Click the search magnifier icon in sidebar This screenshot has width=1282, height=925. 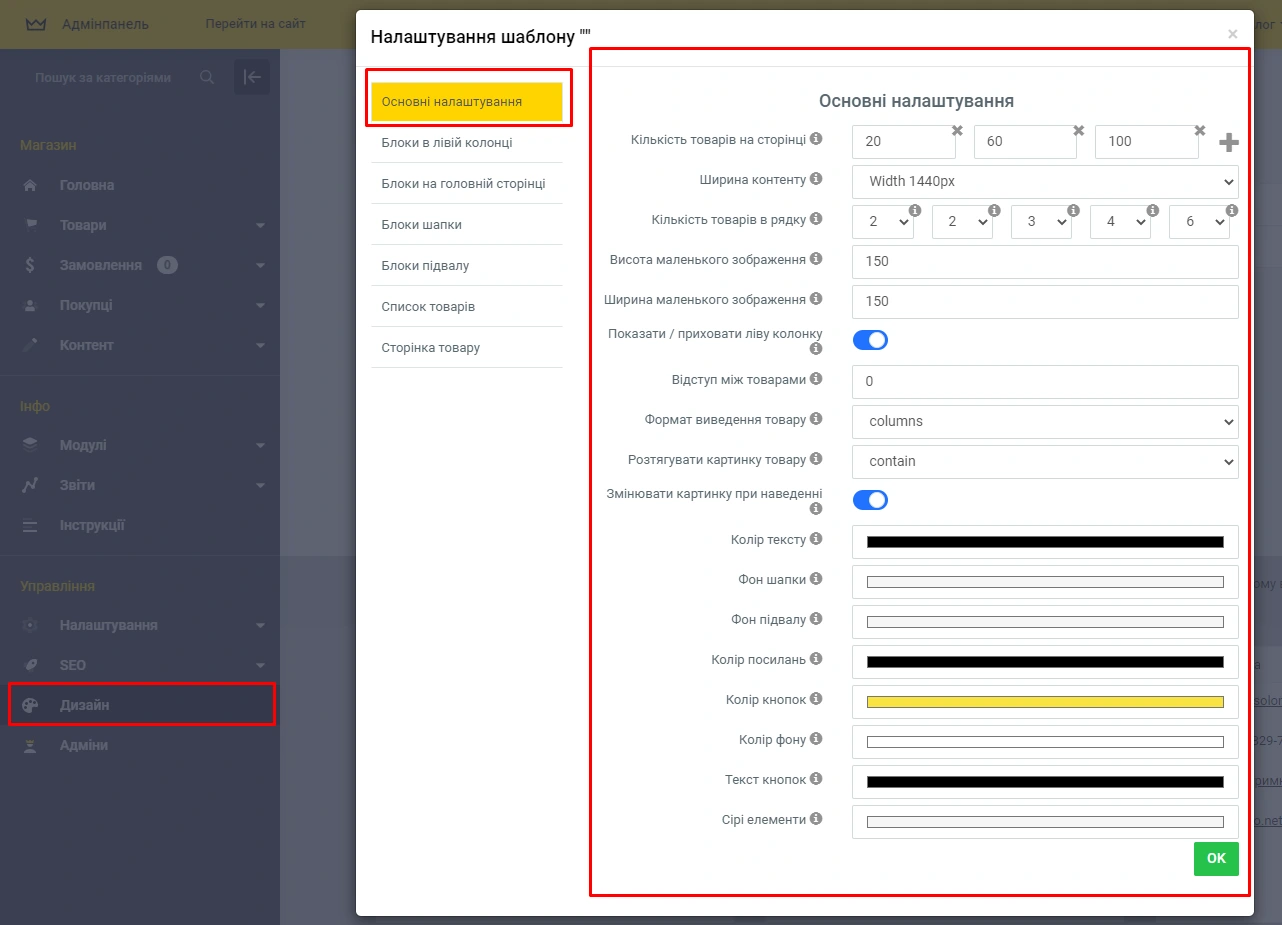[207, 77]
